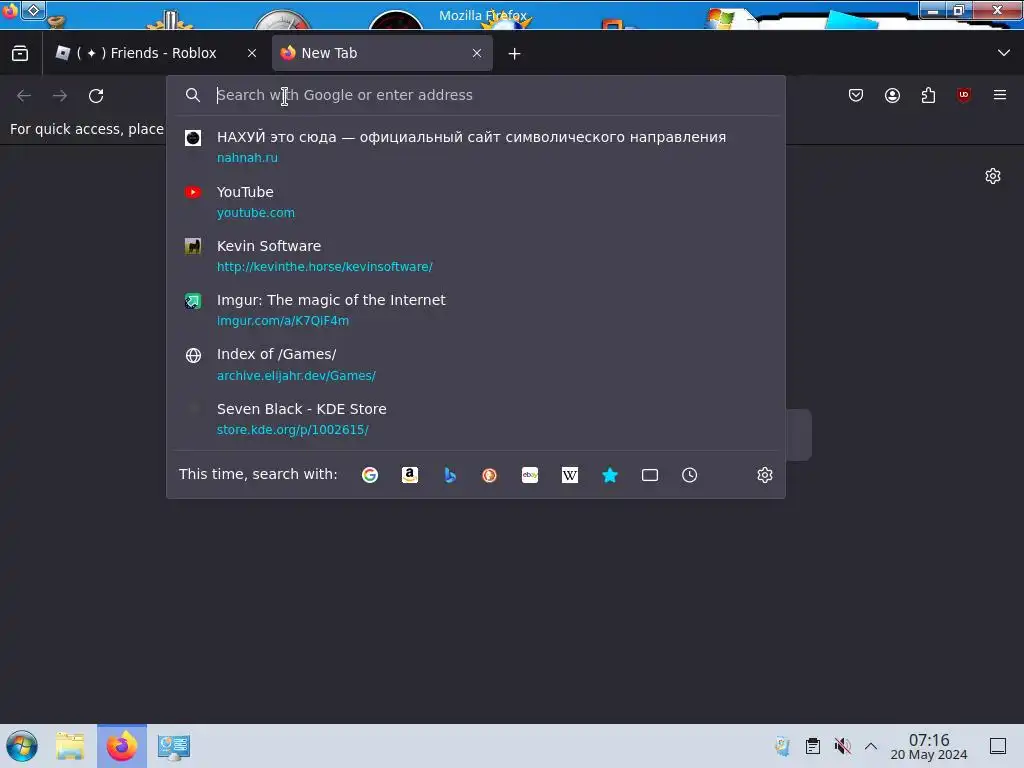Search this time with DuckDuckGo
This screenshot has height=768, width=1024.
point(490,475)
